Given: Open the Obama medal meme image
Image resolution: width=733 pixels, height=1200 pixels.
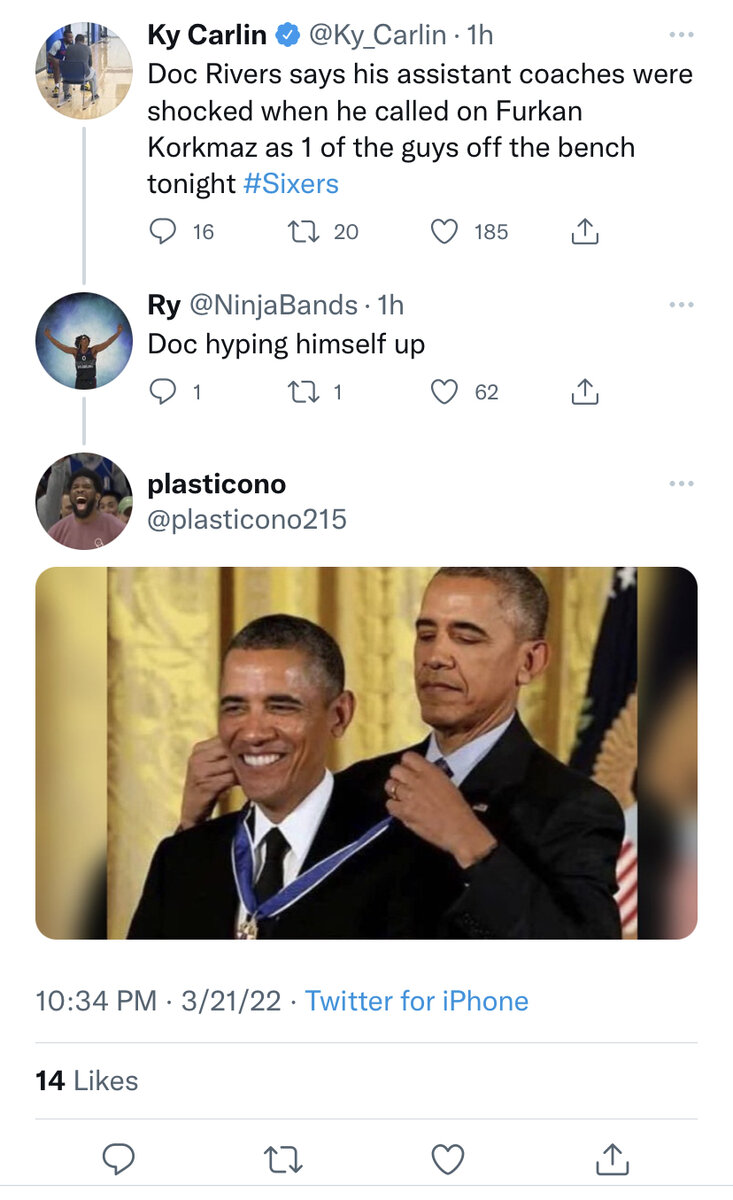Looking at the screenshot, I should click(366, 753).
